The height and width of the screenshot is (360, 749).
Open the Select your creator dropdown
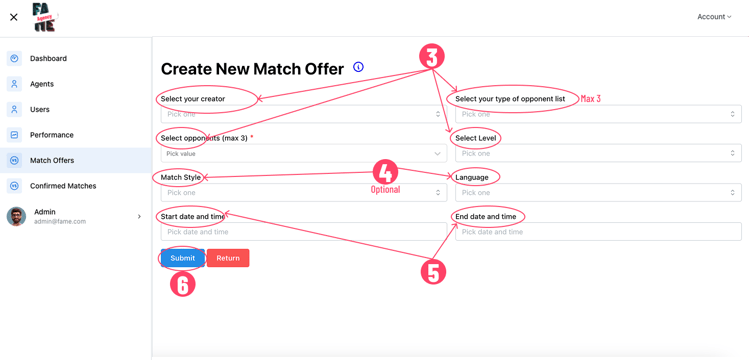304,114
